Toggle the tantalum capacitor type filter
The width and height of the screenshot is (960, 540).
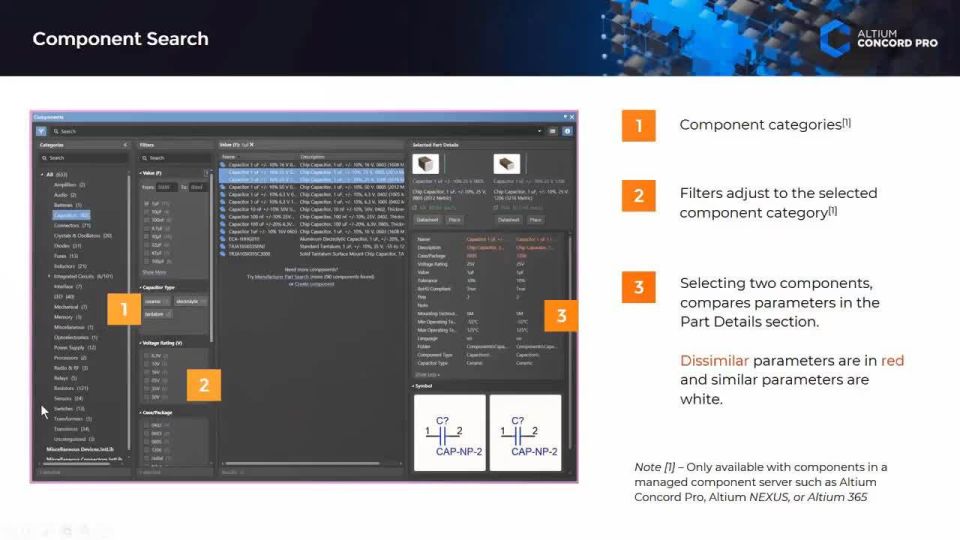(x=158, y=314)
